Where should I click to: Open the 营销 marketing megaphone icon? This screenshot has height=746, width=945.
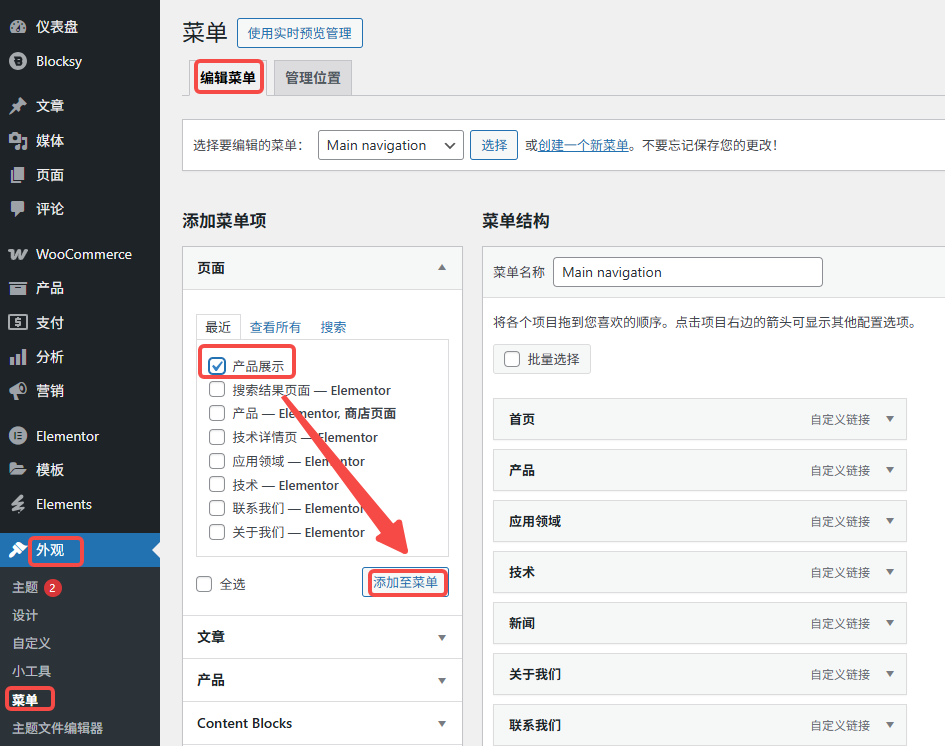click(20, 390)
